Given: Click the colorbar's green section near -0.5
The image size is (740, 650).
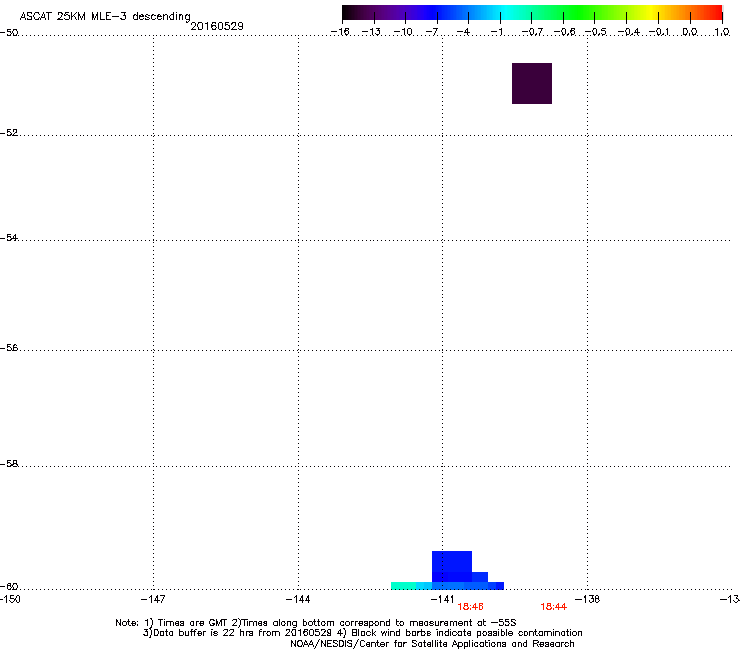Looking at the screenshot, I should pyautogui.click(x=595, y=13).
